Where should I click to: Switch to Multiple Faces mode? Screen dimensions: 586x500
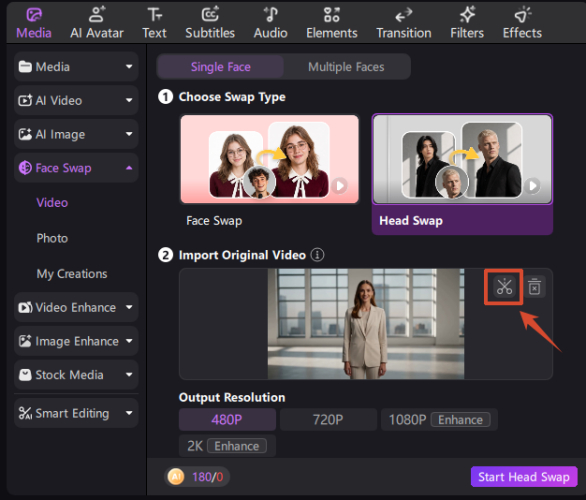coord(346,67)
